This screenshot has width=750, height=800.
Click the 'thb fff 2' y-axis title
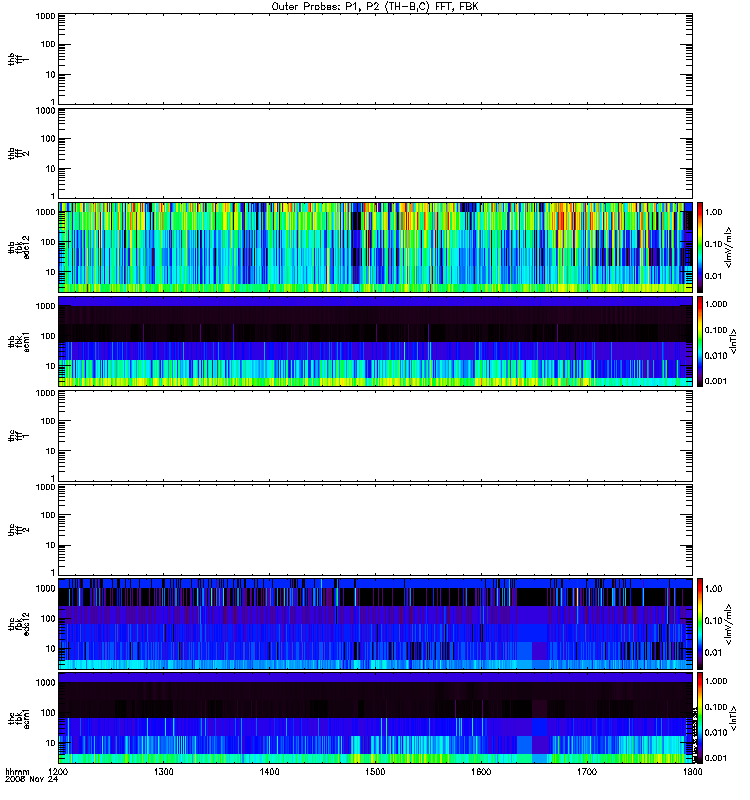tap(18, 154)
